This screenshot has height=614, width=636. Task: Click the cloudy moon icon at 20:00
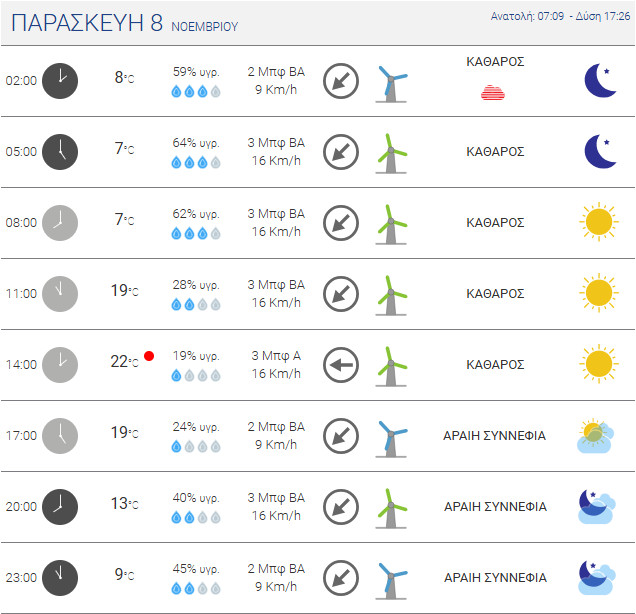(x=596, y=506)
